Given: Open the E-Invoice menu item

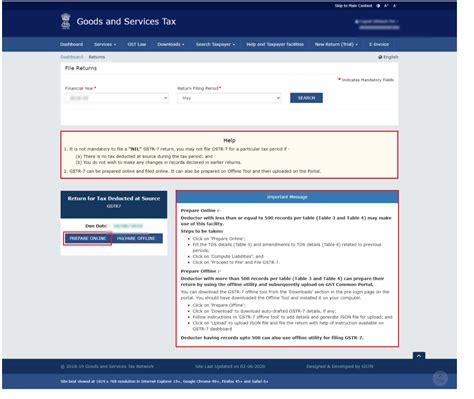Looking at the screenshot, I should click(379, 44).
